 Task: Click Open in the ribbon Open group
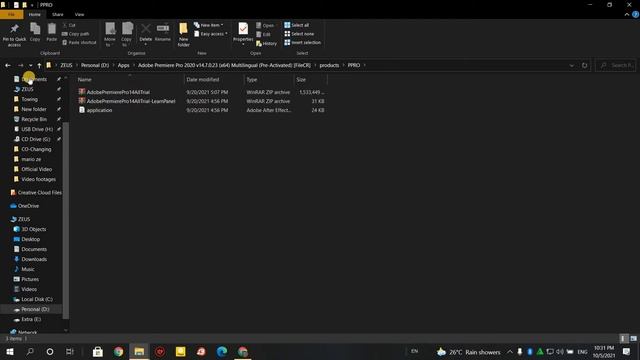click(265, 25)
